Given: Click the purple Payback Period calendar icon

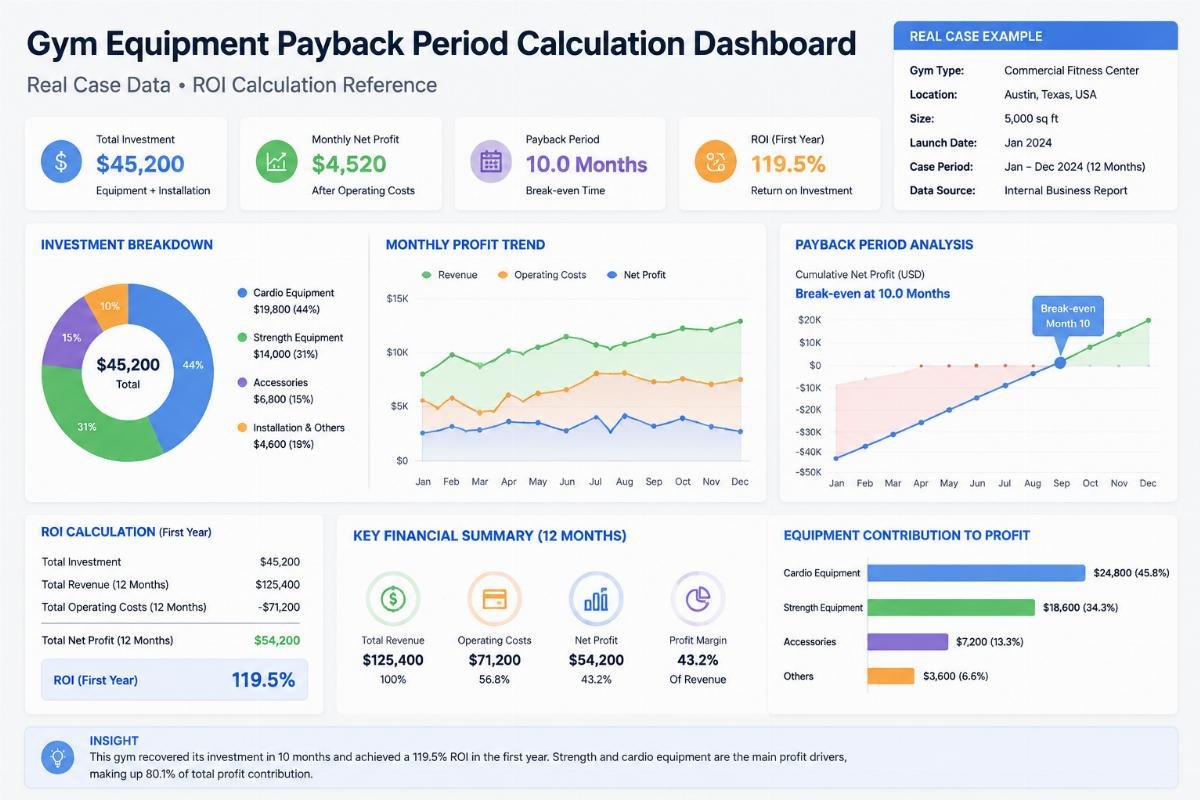Looking at the screenshot, I should [x=490, y=162].
